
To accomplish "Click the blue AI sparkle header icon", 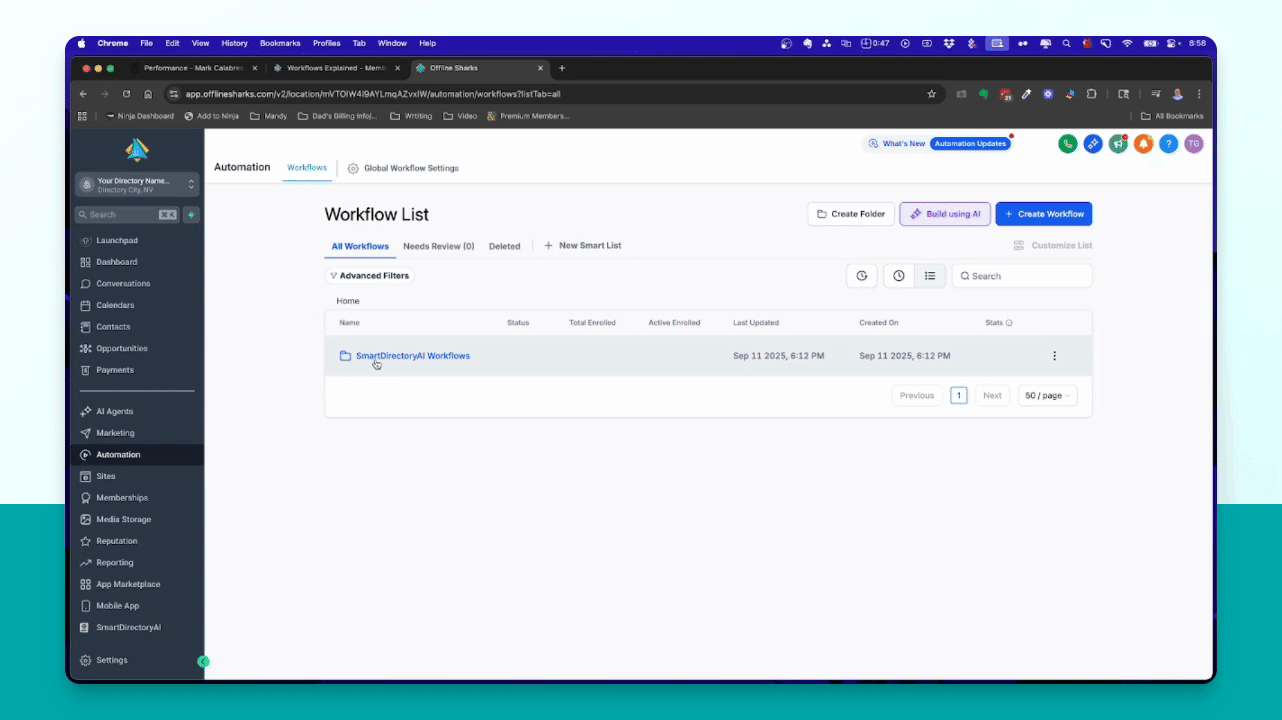I will point(1093,144).
